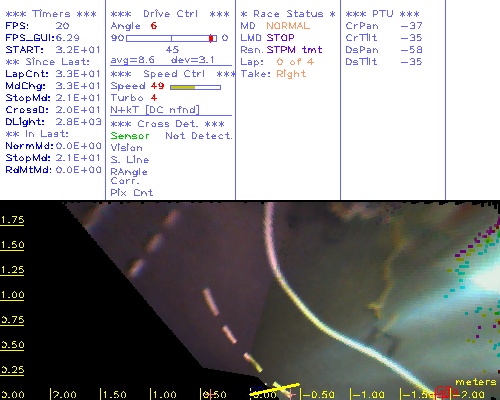This screenshot has width=500, height=400.
Task: Click the red marker on Angle slider
Action: coord(211,38)
